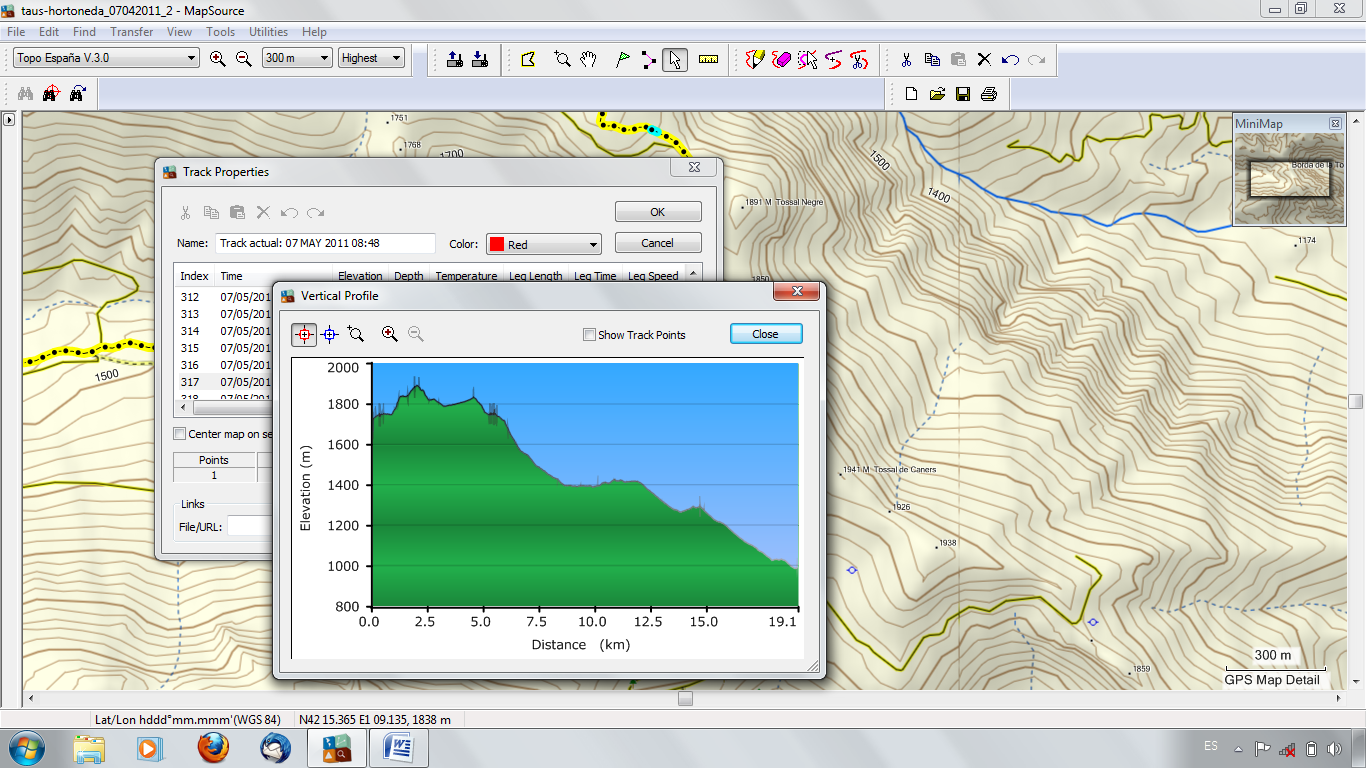
Task: Open Word from the taskbar
Action: pyautogui.click(x=399, y=748)
